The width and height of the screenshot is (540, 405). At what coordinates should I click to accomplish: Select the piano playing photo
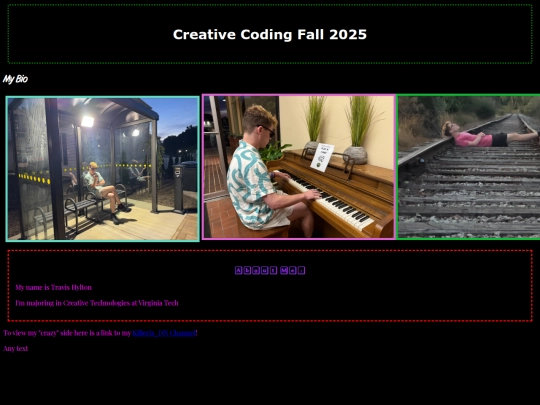click(299, 167)
